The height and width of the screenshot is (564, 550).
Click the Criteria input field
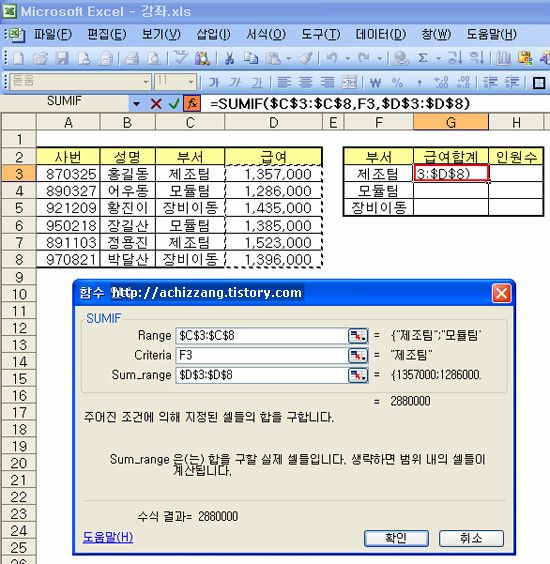(x=262, y=355)
